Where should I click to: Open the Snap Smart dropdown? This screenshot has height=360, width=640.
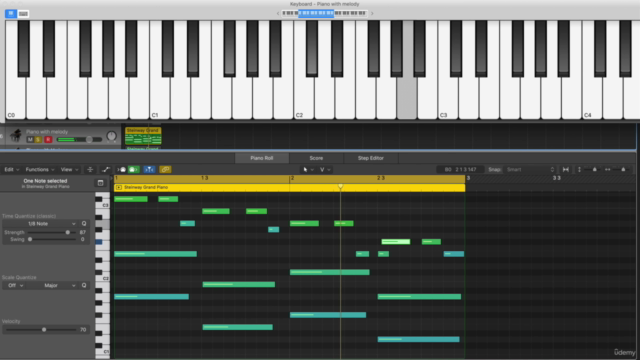530,169
